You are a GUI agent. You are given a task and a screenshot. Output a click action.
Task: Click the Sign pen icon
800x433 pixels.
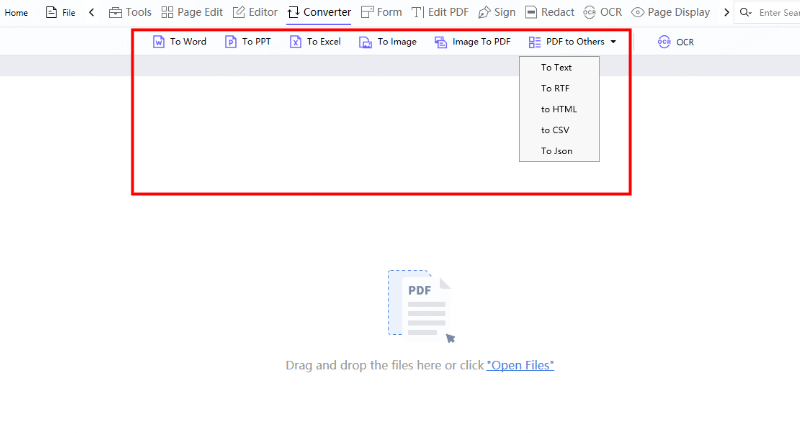(x=484, y=12)
